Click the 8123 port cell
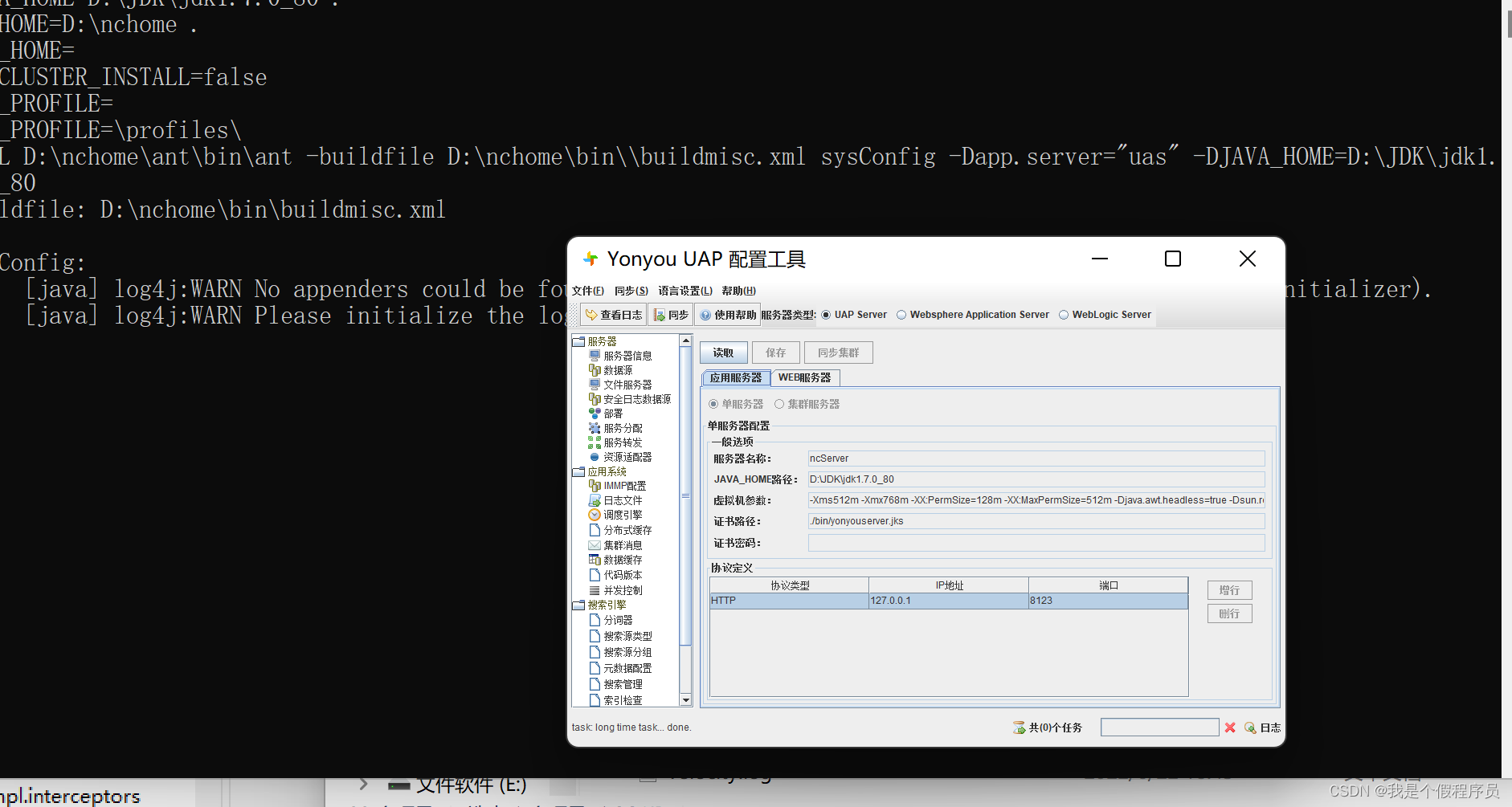The image size is (1512, 807). pos(1109,601)
